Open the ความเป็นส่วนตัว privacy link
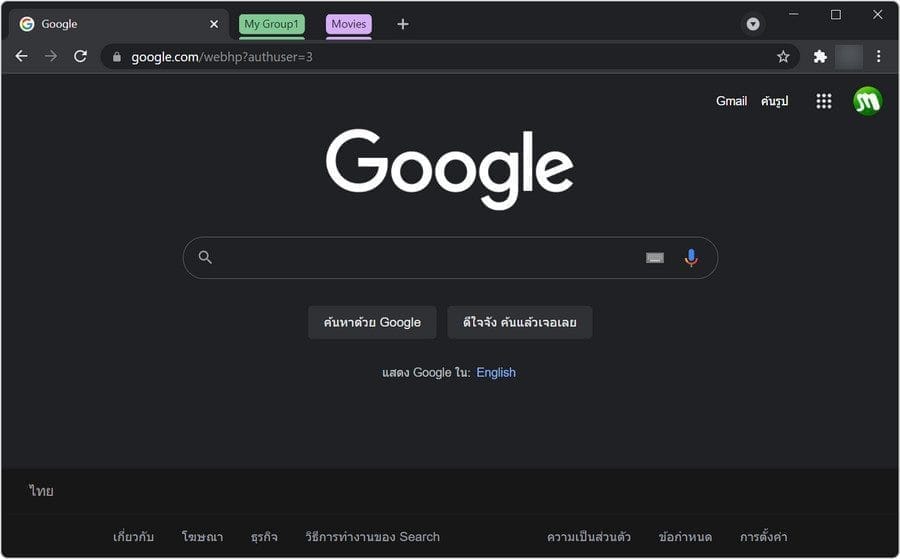Screen dimensions: 900x559 (588, 537)
